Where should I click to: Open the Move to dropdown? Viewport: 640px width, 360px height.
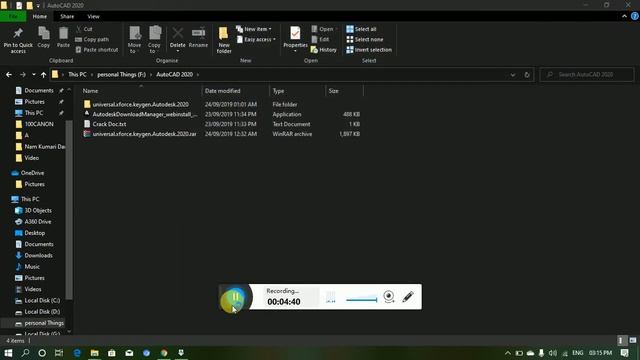[x=134, y=40]
